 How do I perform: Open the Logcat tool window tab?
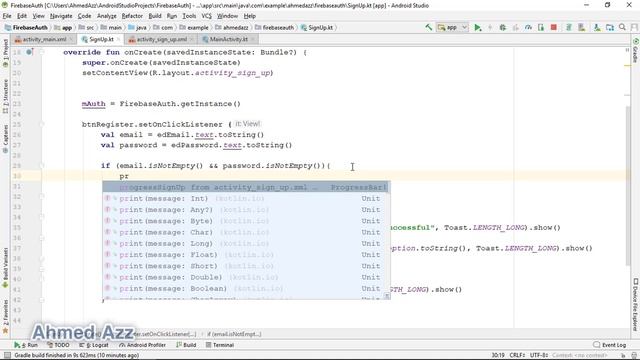(94, 345)
